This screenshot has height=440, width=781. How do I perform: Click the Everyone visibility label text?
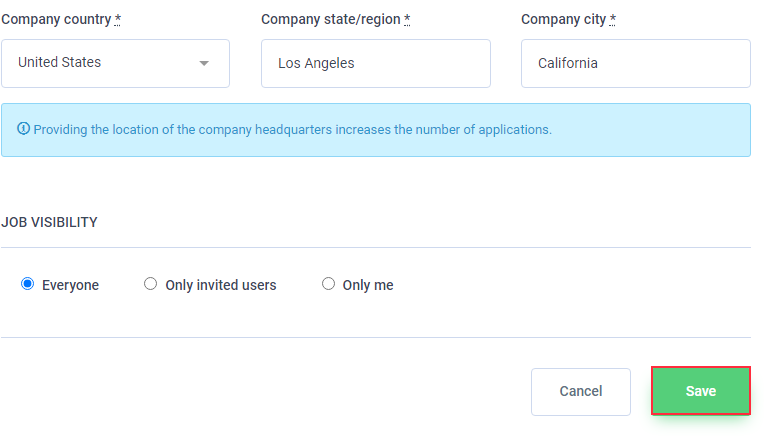tap(70, 285)
